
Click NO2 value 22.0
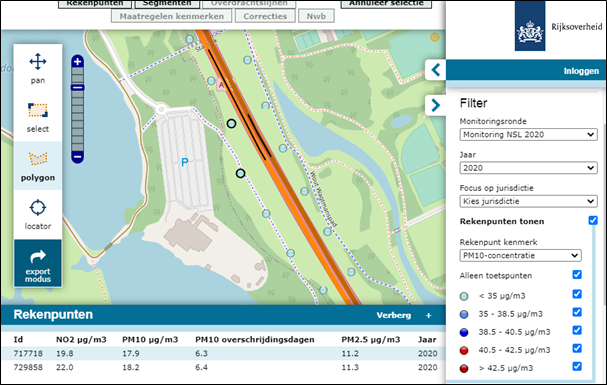click(x=65, y=367)
